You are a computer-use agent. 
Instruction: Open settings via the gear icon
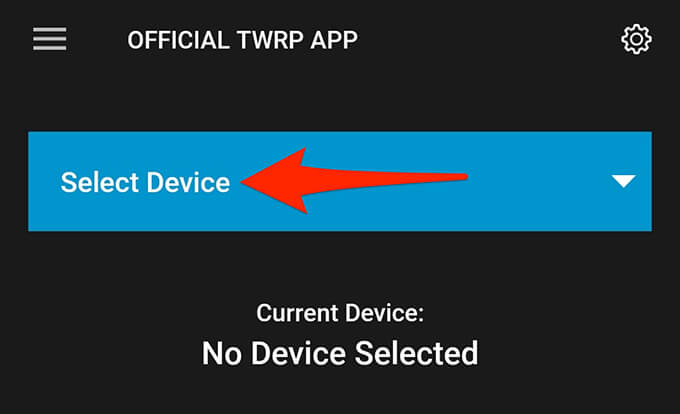click(x=636, y=39)
